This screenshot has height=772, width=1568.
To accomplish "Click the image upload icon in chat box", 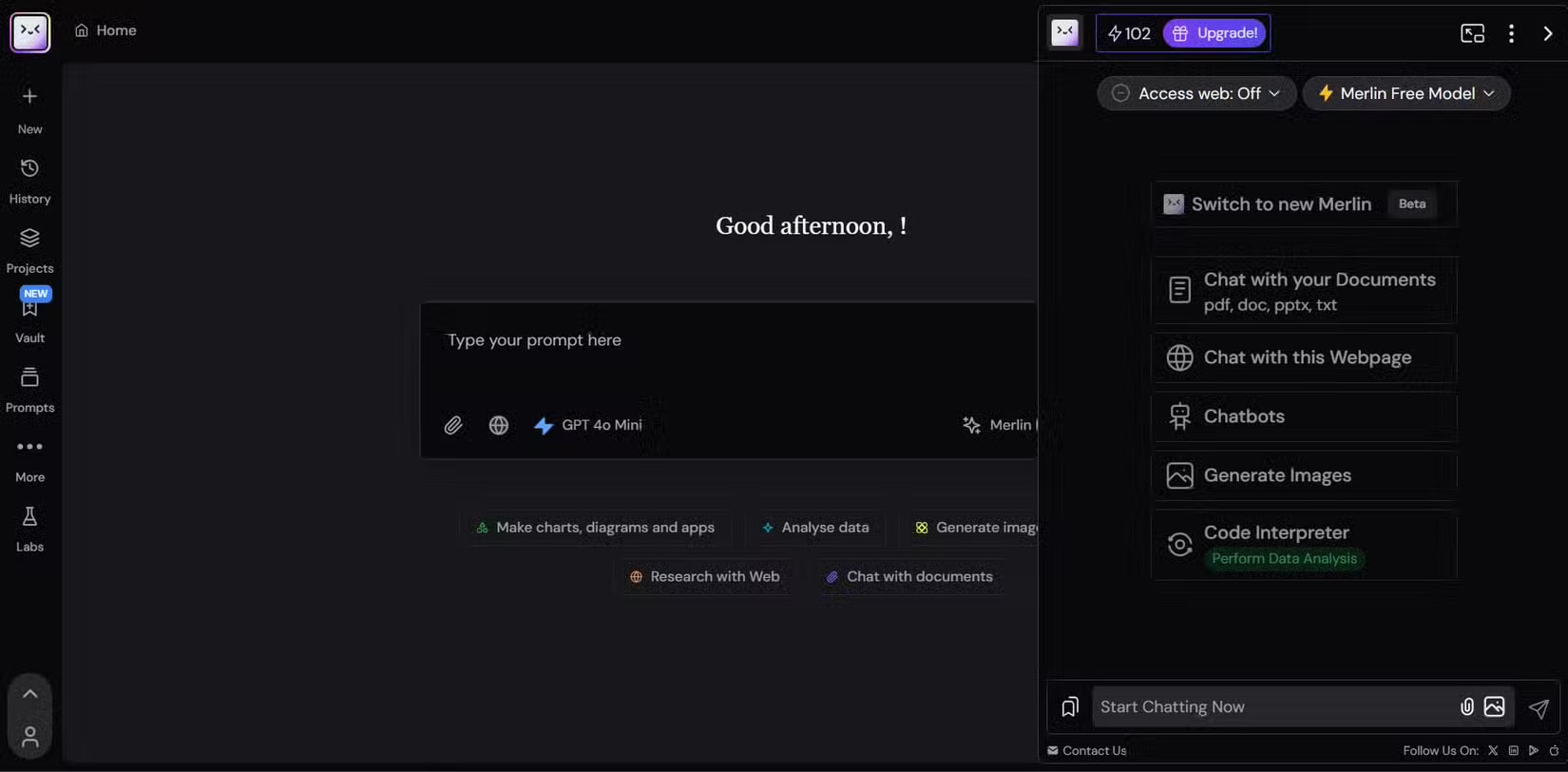I will coord(1494,706).
